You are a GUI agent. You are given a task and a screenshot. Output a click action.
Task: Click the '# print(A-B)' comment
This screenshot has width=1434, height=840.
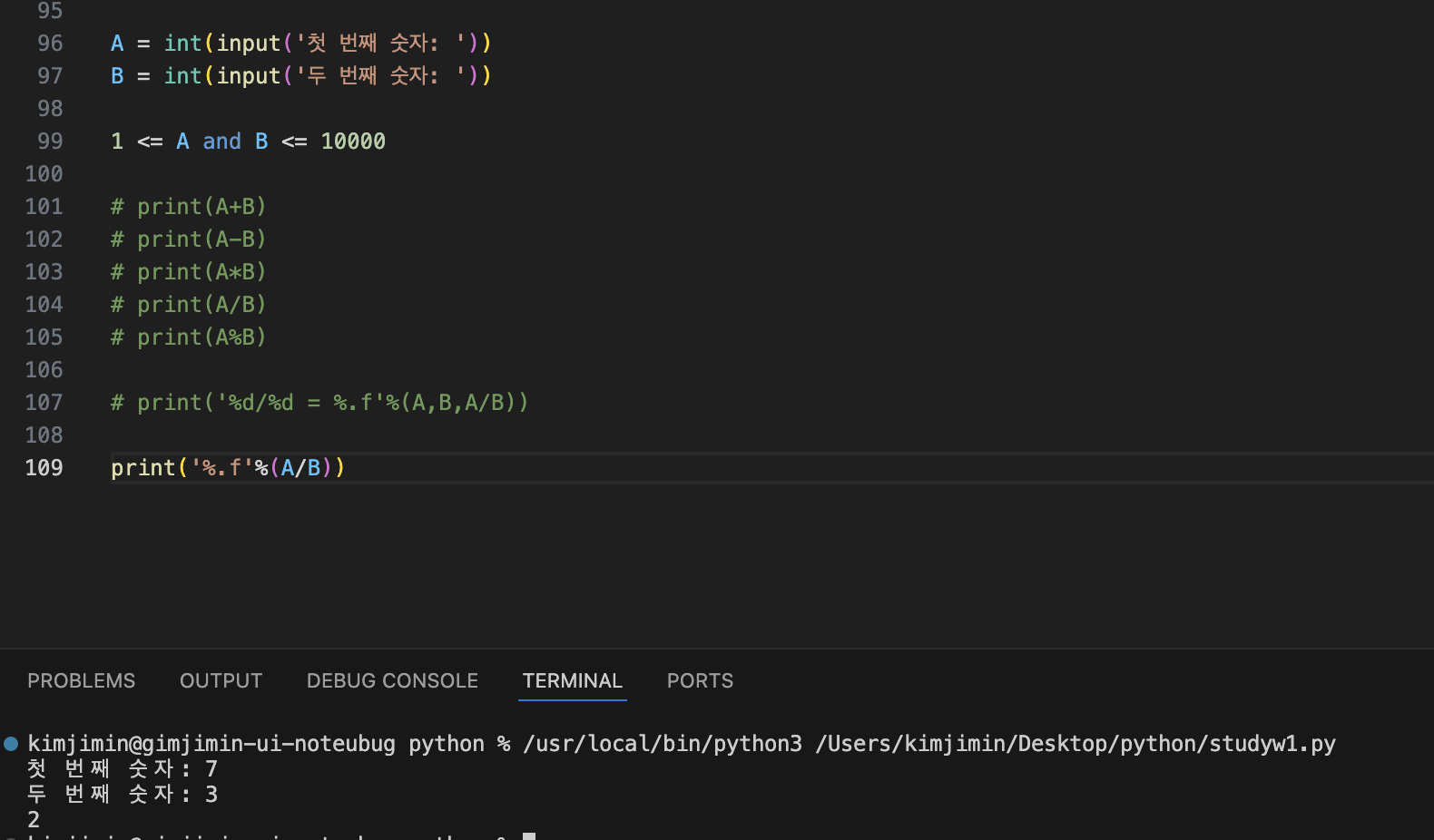tap(188, 239)
